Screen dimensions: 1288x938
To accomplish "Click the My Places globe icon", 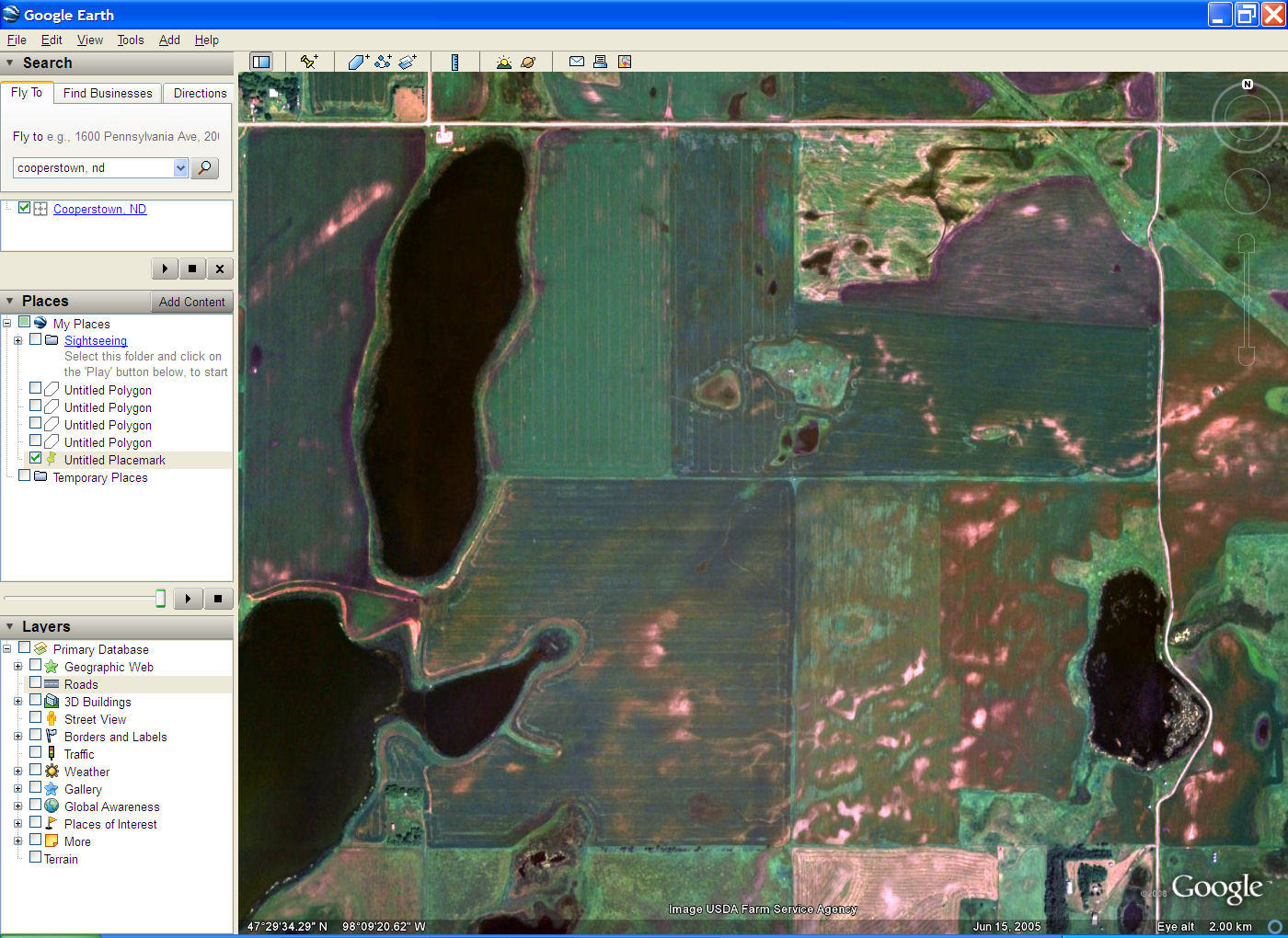I will tap(40, 323).
